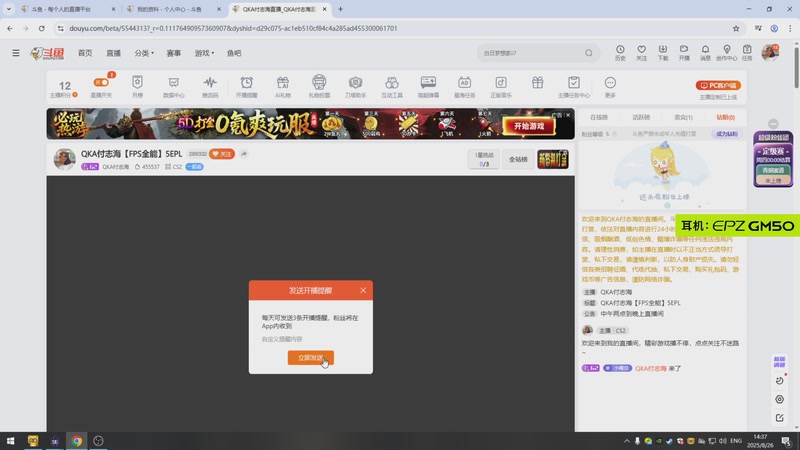800x450 pixels.
Task: Click the 主播积分 score of 12
Action: coord(64,86)
